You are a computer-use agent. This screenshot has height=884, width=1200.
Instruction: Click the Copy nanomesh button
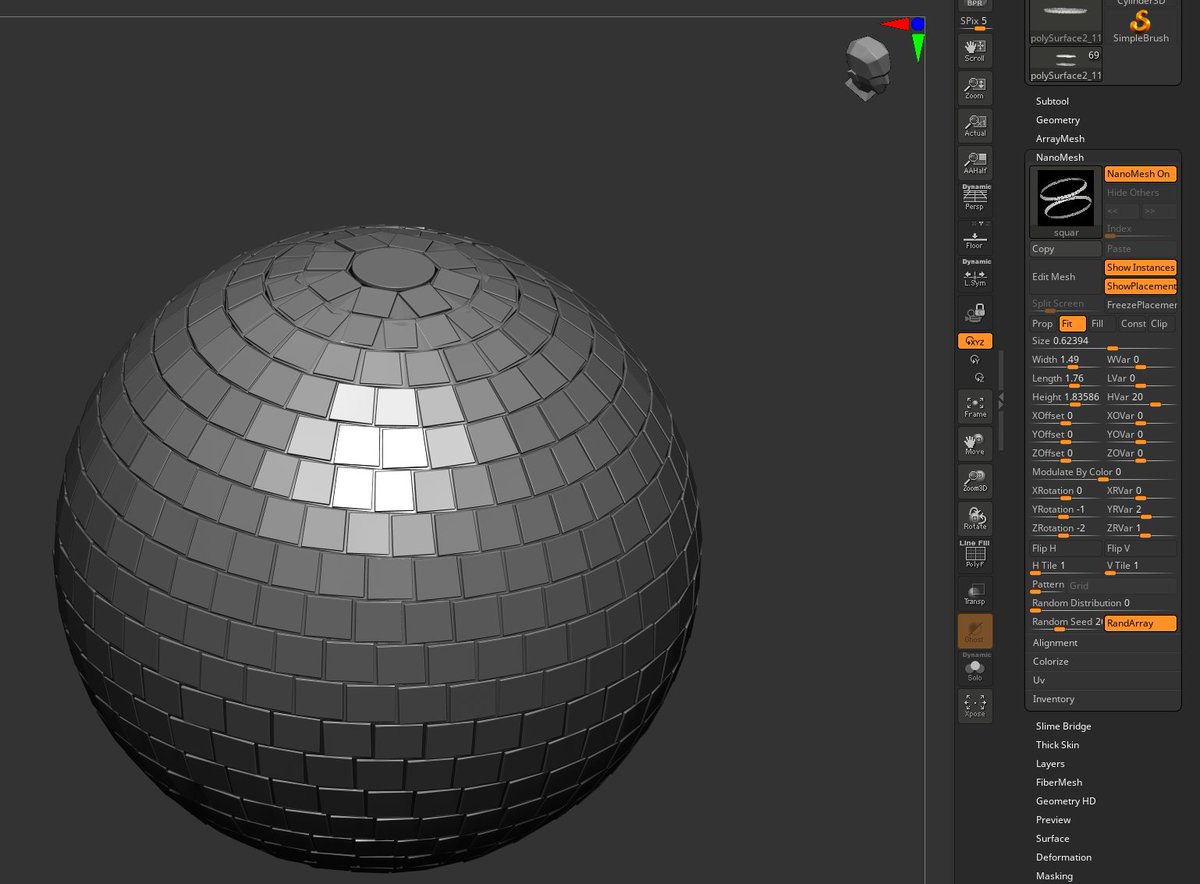[x=1066, y=249]
